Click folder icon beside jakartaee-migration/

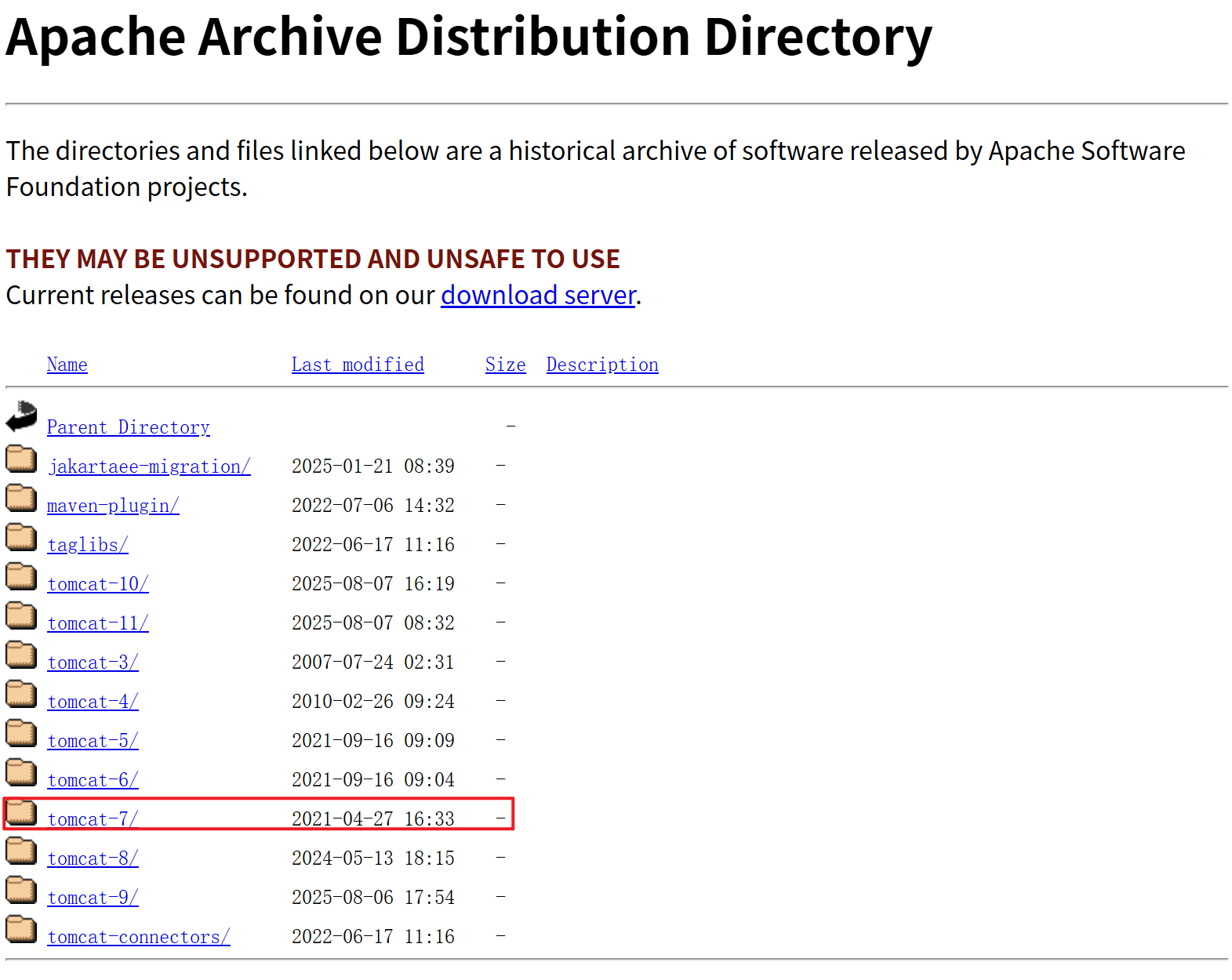(x=21, y=459)
